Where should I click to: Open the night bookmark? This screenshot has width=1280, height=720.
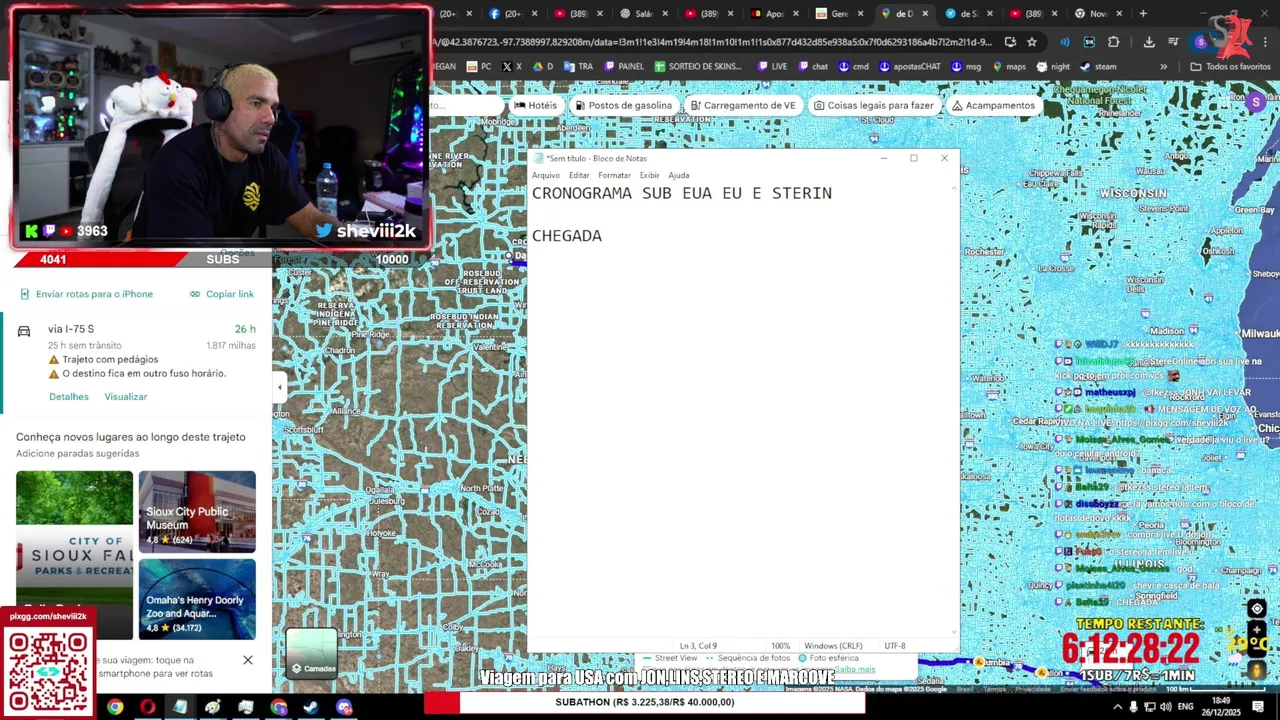point(1053,67)
